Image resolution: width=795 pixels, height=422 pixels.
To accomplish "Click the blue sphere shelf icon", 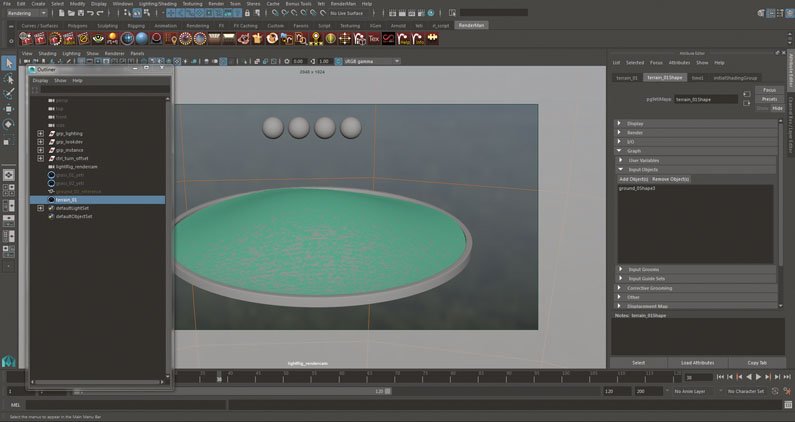I will pyautogui.click(x=141, y=39).
